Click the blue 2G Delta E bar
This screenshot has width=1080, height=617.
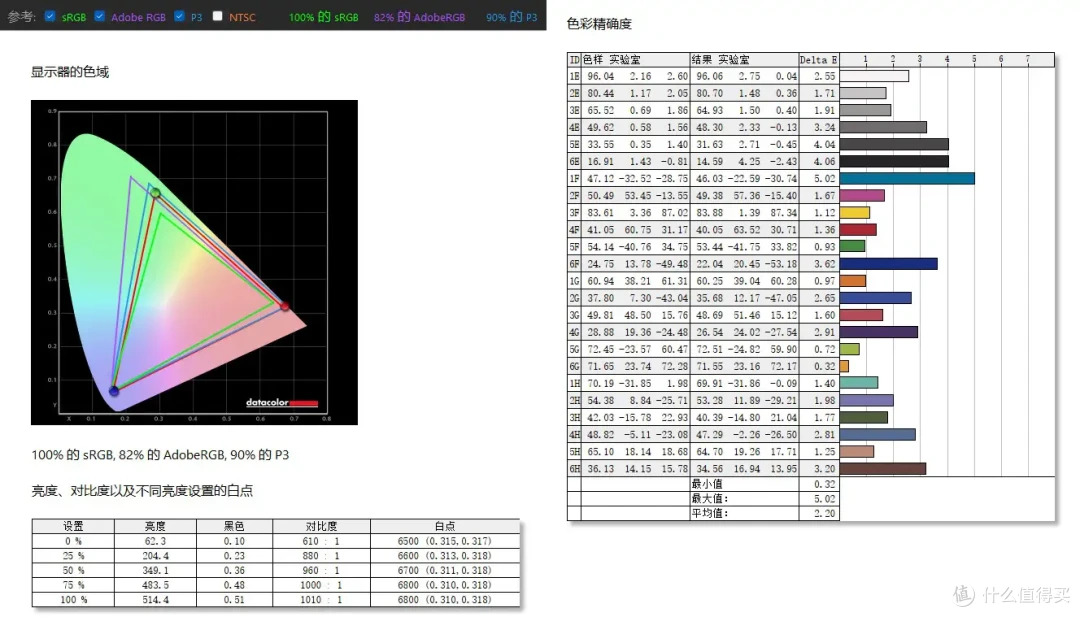click(x=875, y=298)
